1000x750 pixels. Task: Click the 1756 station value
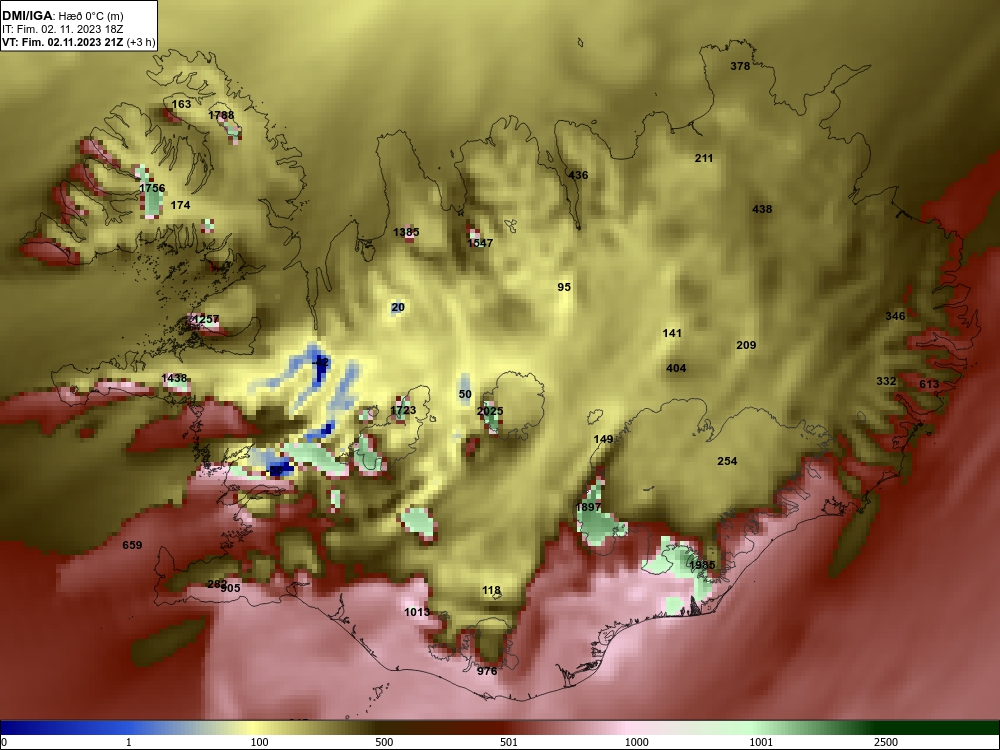pyautogui.click(x=152, y=188)
